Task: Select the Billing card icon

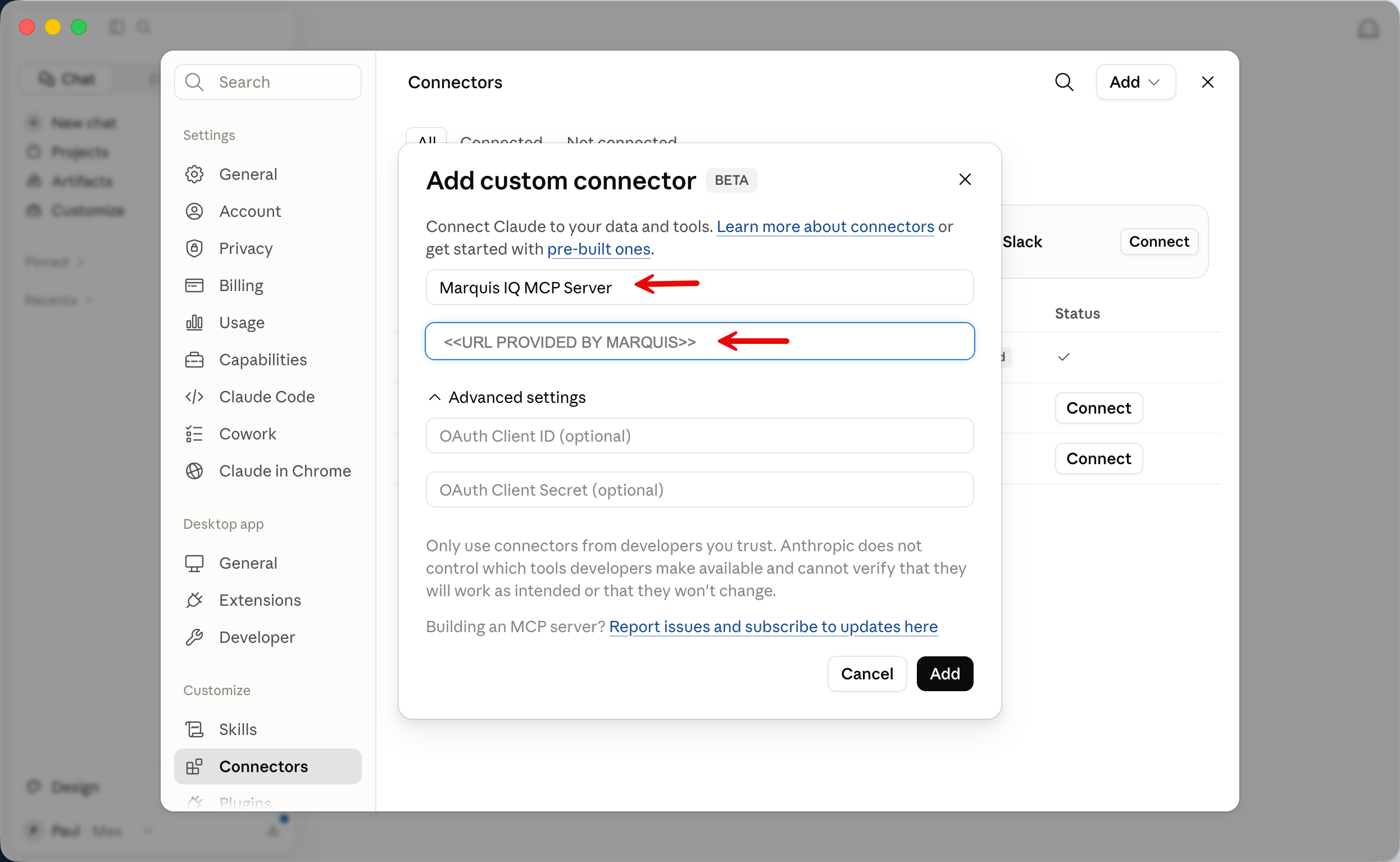Action: coord(194,285)
